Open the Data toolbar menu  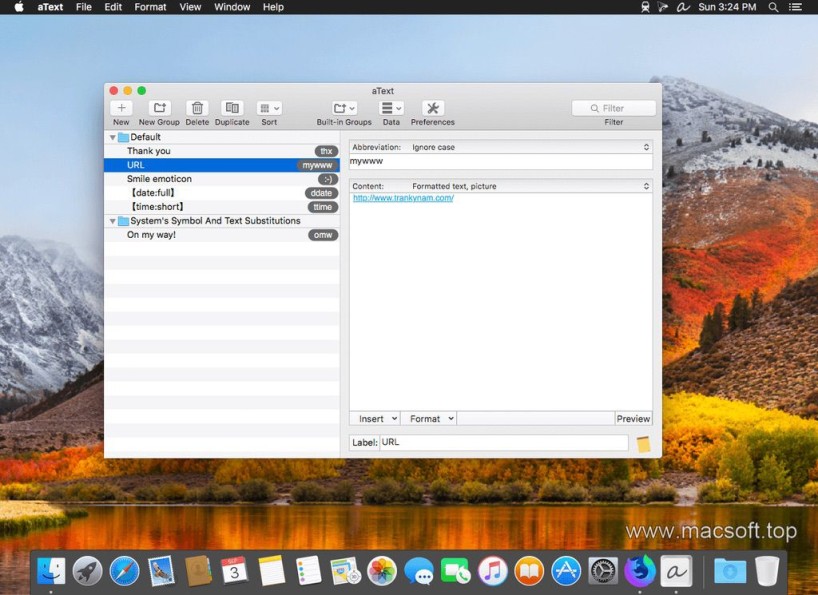tap(391, 108)
